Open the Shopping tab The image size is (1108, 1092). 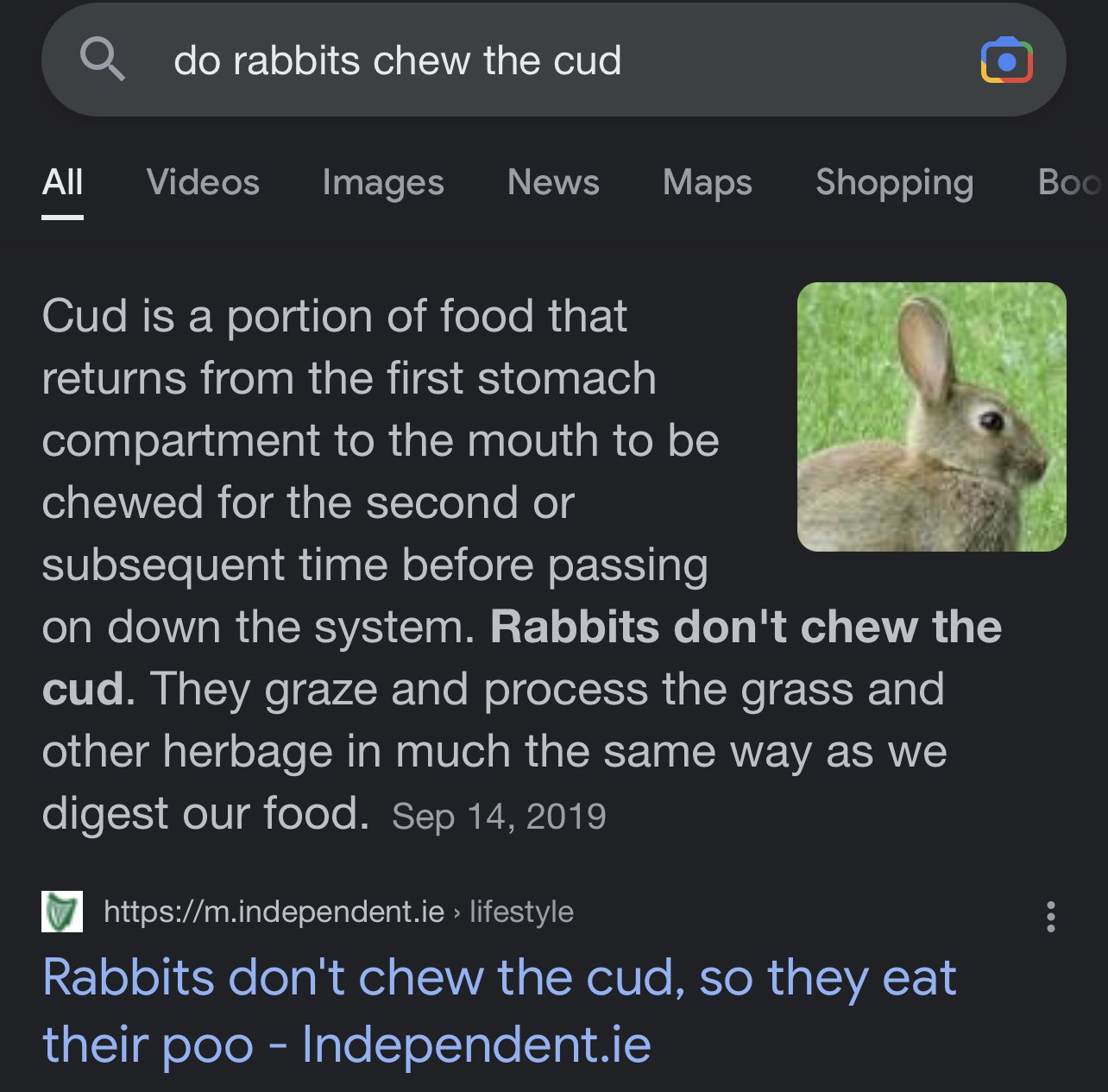pos(894,183)
